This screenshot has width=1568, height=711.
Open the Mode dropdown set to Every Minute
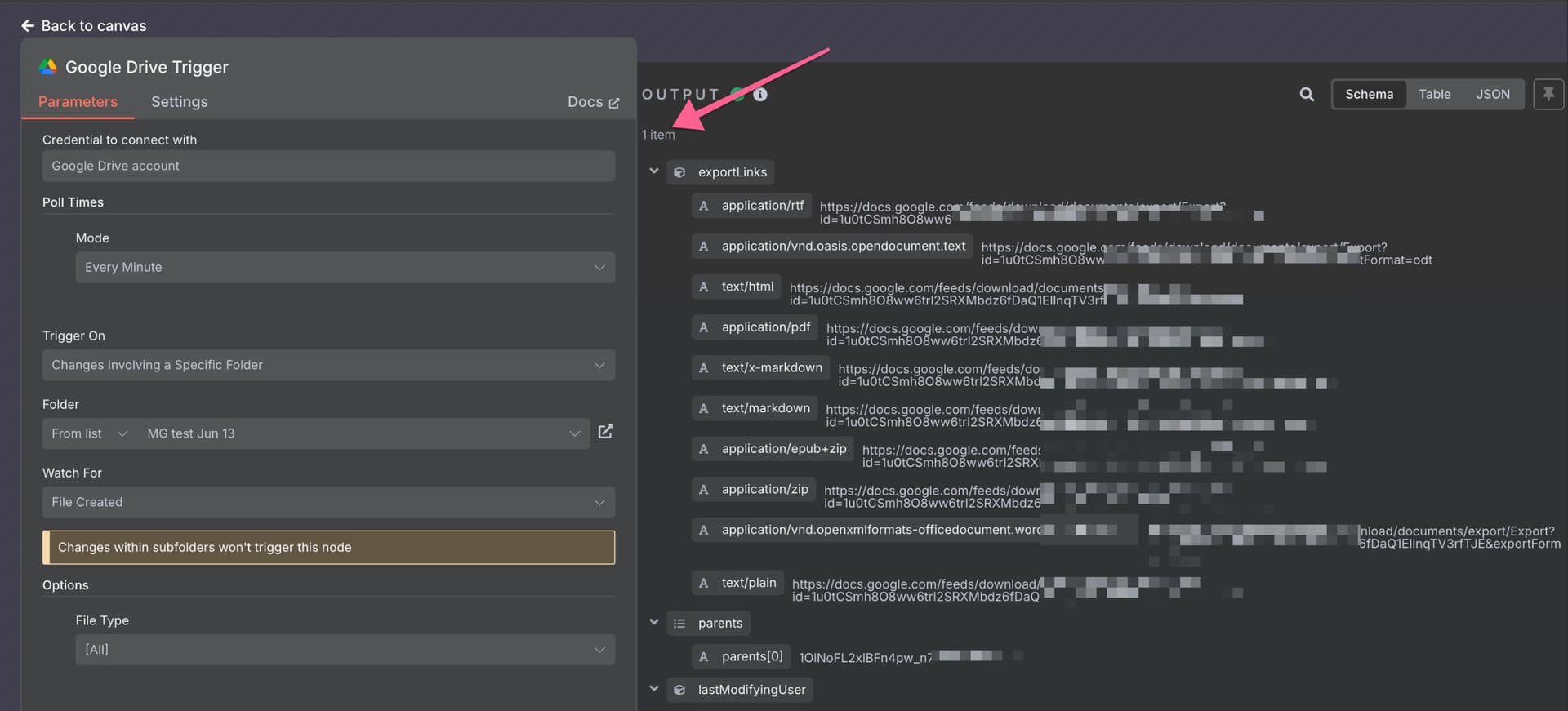pyautogui.click(x=345, y=267)
